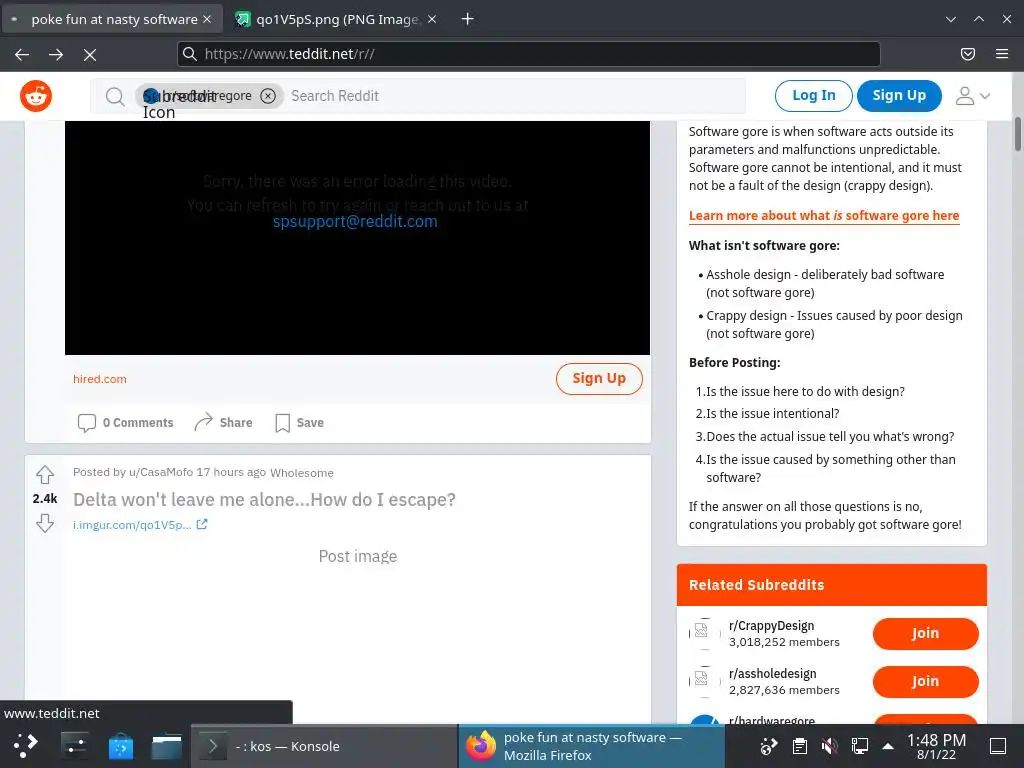
Task: Open the Discover store taskbar icon
Action: (x=121, y=746)
